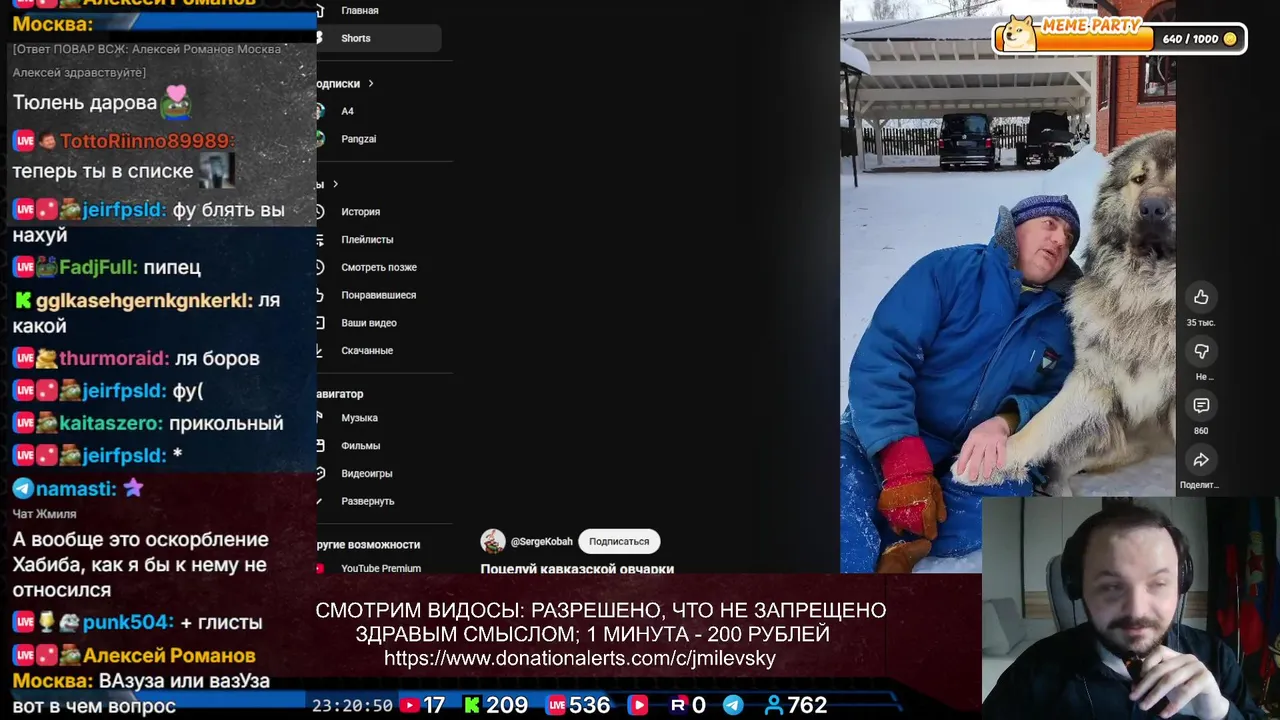Click the Другие возможности heading
This screenshot has height=720, width=1280.
coord(368,544)
